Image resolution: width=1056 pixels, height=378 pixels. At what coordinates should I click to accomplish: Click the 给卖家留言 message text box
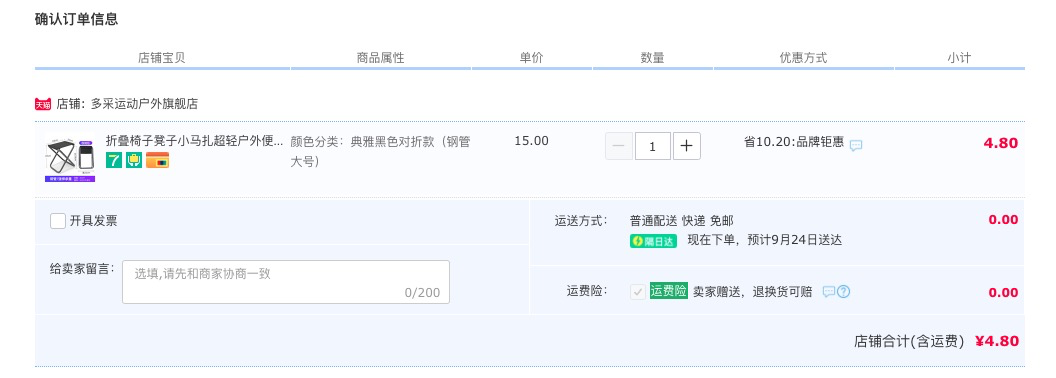click(286, 282)
